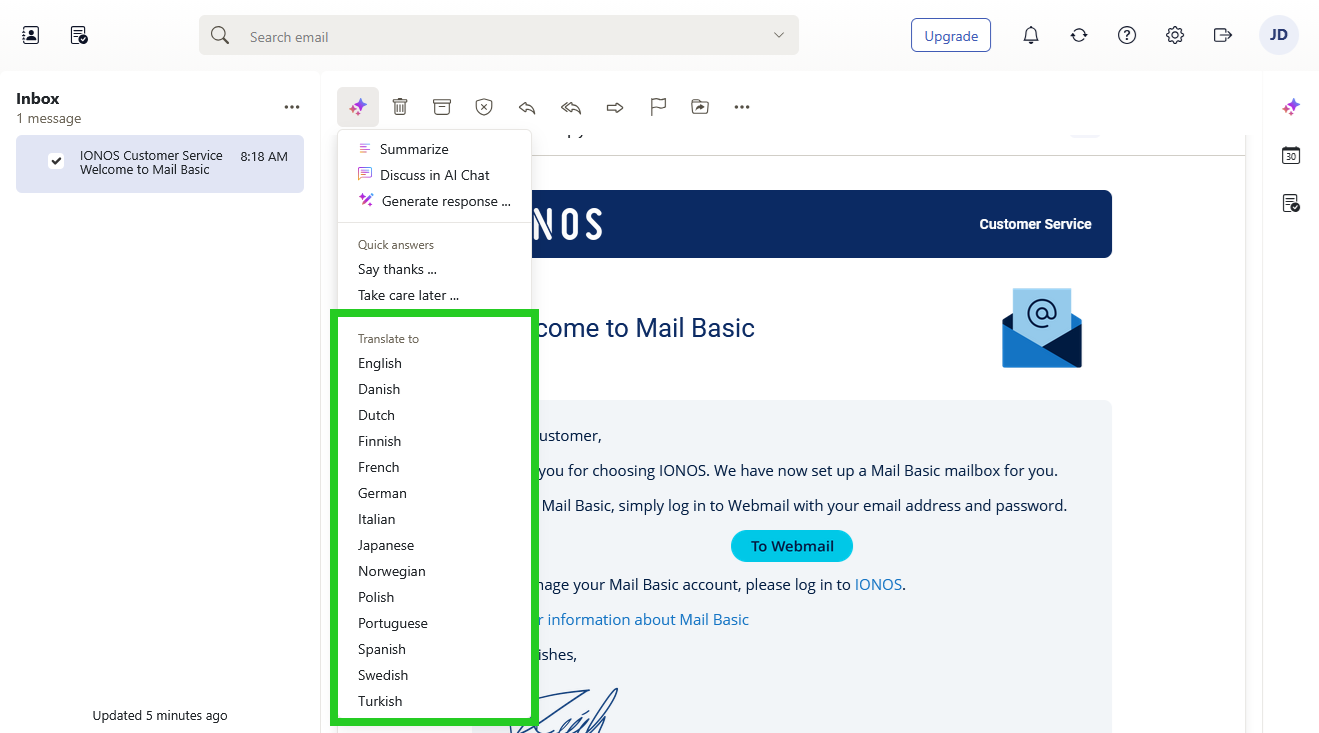The image size is (1319, 733).
Task: Select the Reply All icon
Action: (570, 107)
